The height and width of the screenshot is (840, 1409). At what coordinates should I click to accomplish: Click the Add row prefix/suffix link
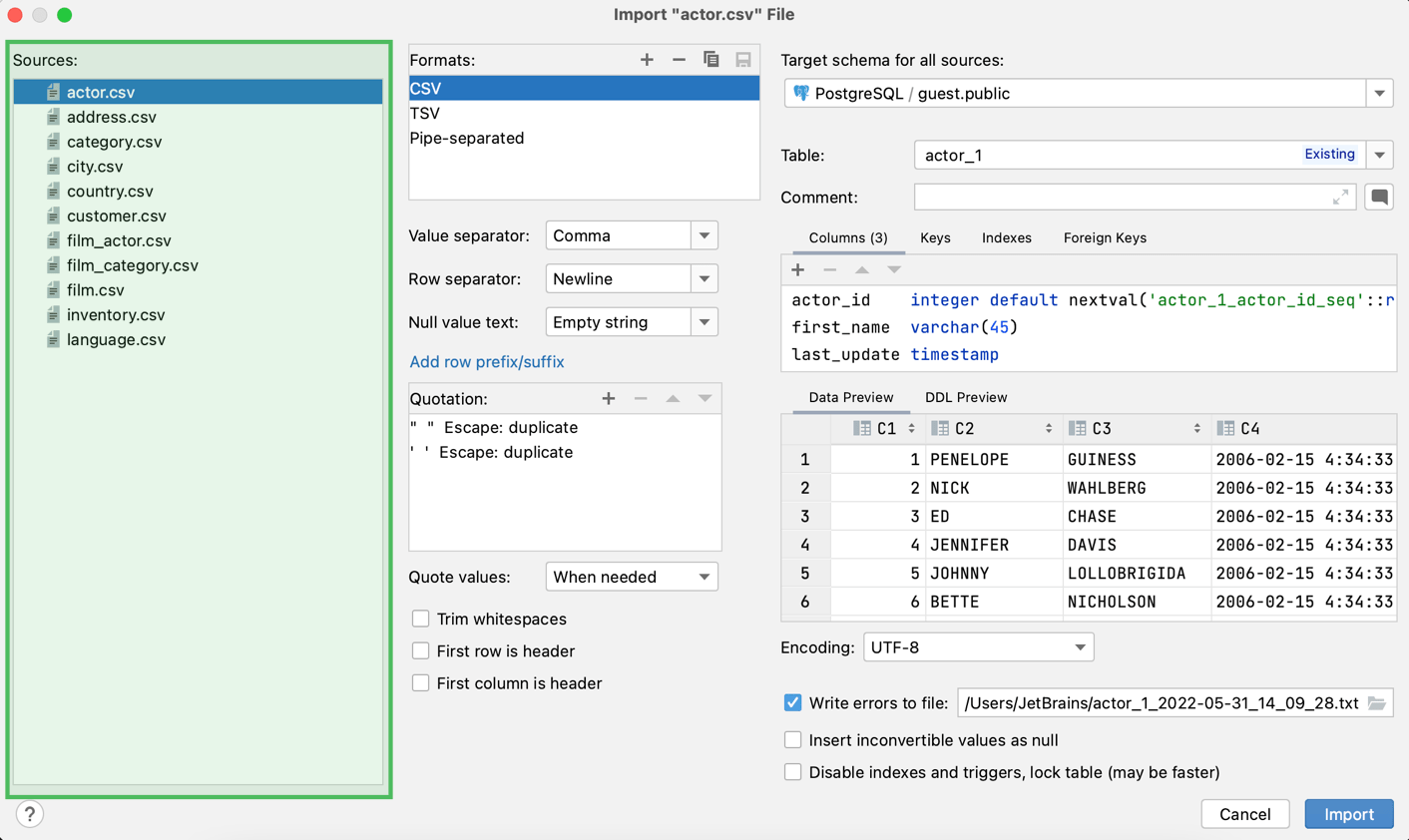pos(486,361)
